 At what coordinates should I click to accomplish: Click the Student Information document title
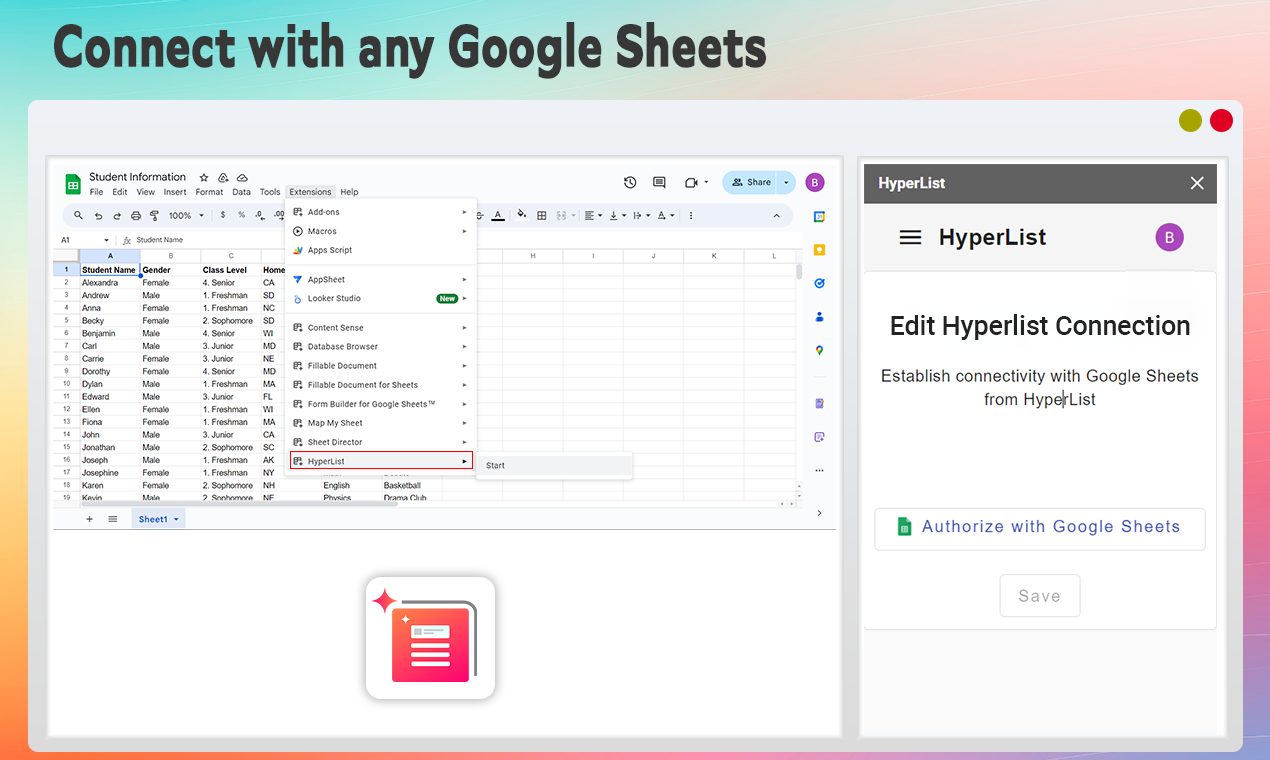coord(138,177)
